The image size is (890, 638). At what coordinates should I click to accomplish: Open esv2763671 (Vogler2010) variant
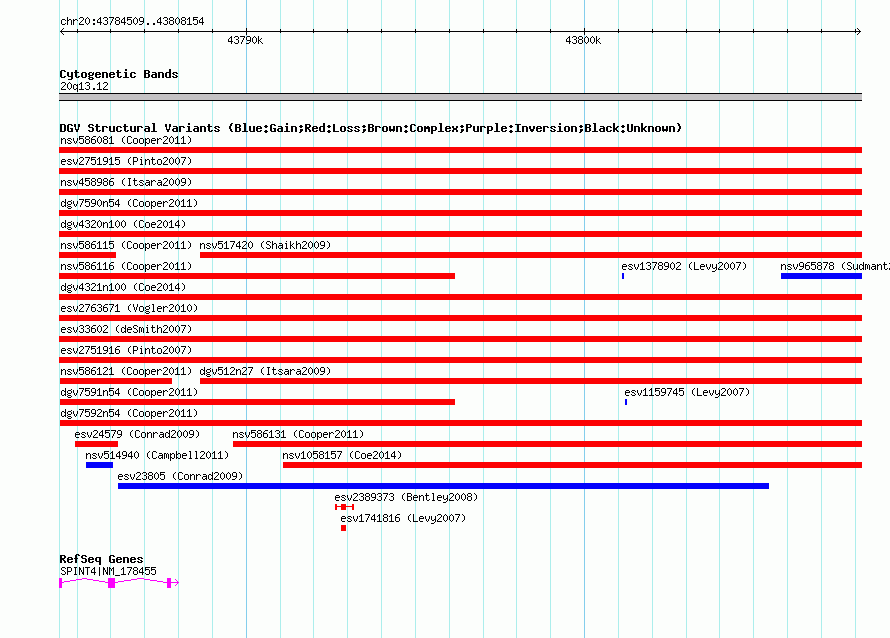click(129, 308)
